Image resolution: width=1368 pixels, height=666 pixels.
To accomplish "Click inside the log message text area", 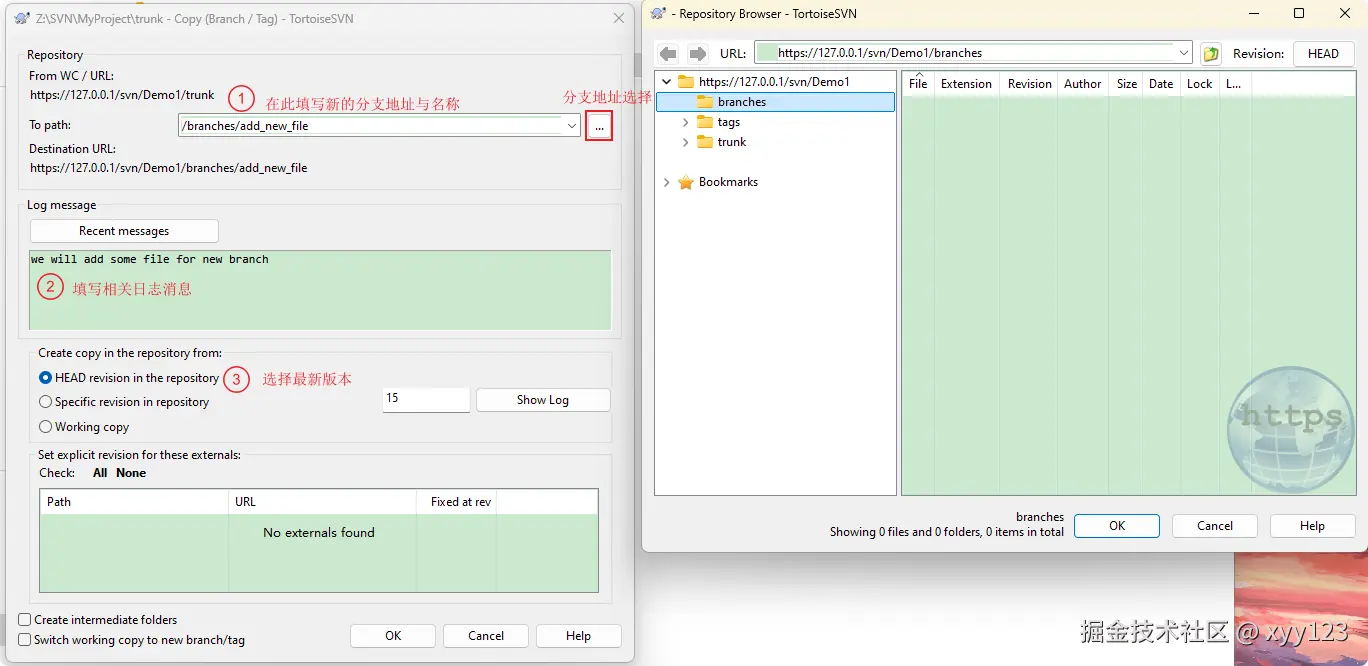I will click(x=320, y=290).
